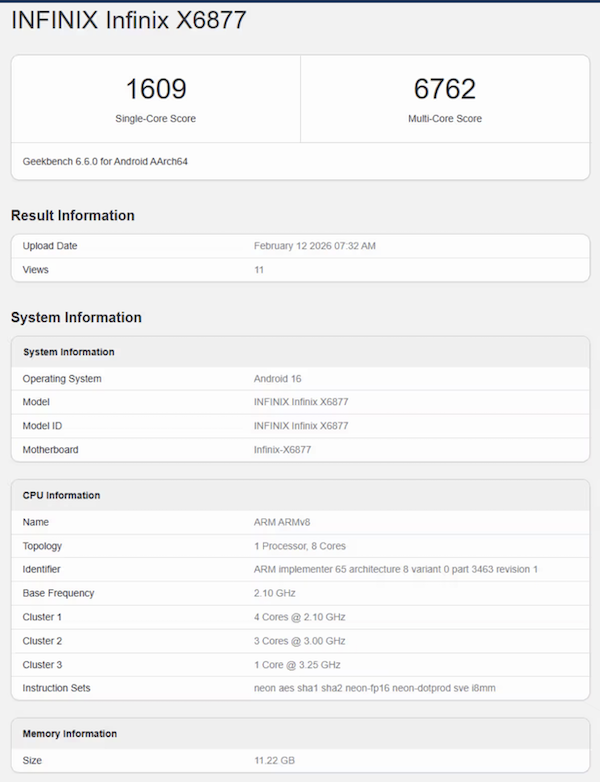
Task: Click the Geekbench 6.6.0 for Android AArch64 text
Action: click(105, 161)
